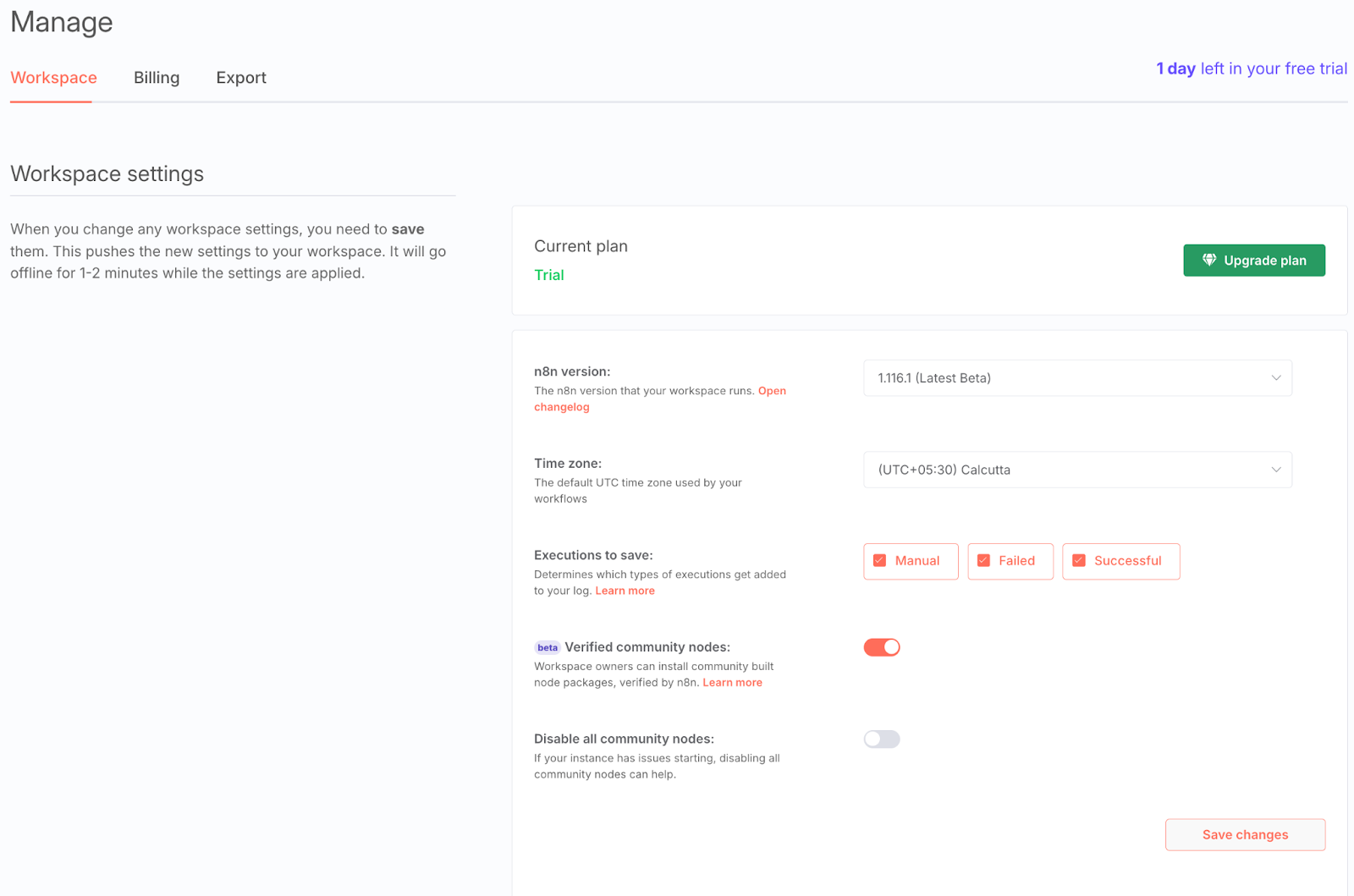Open changelog link under n8n version
The image size is (1354, 896).
click(x=562, y=407)
